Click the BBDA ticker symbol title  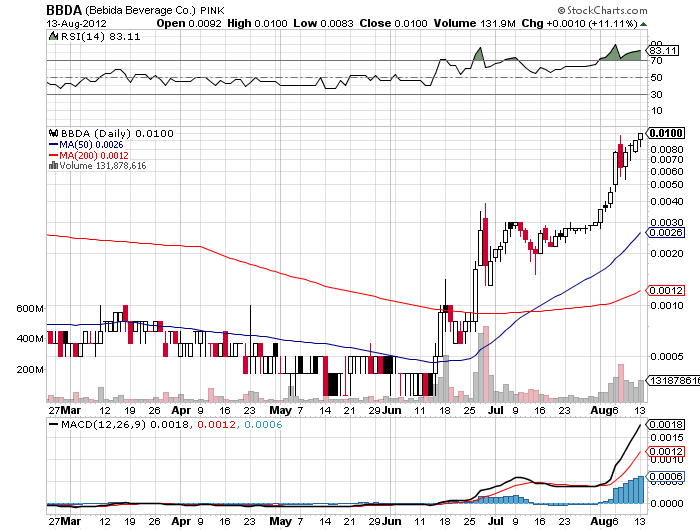(64, 10)
